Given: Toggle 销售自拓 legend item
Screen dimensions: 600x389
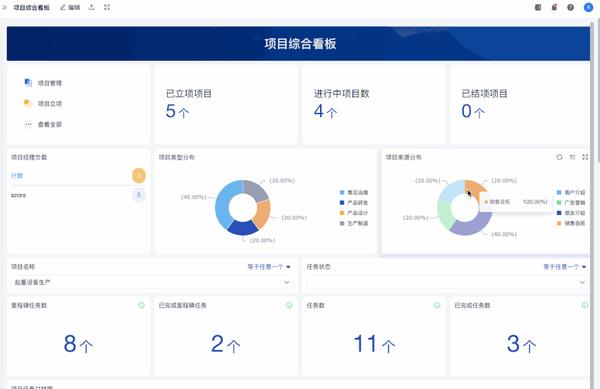Looking at the screenshot, I should pos(571,223).
